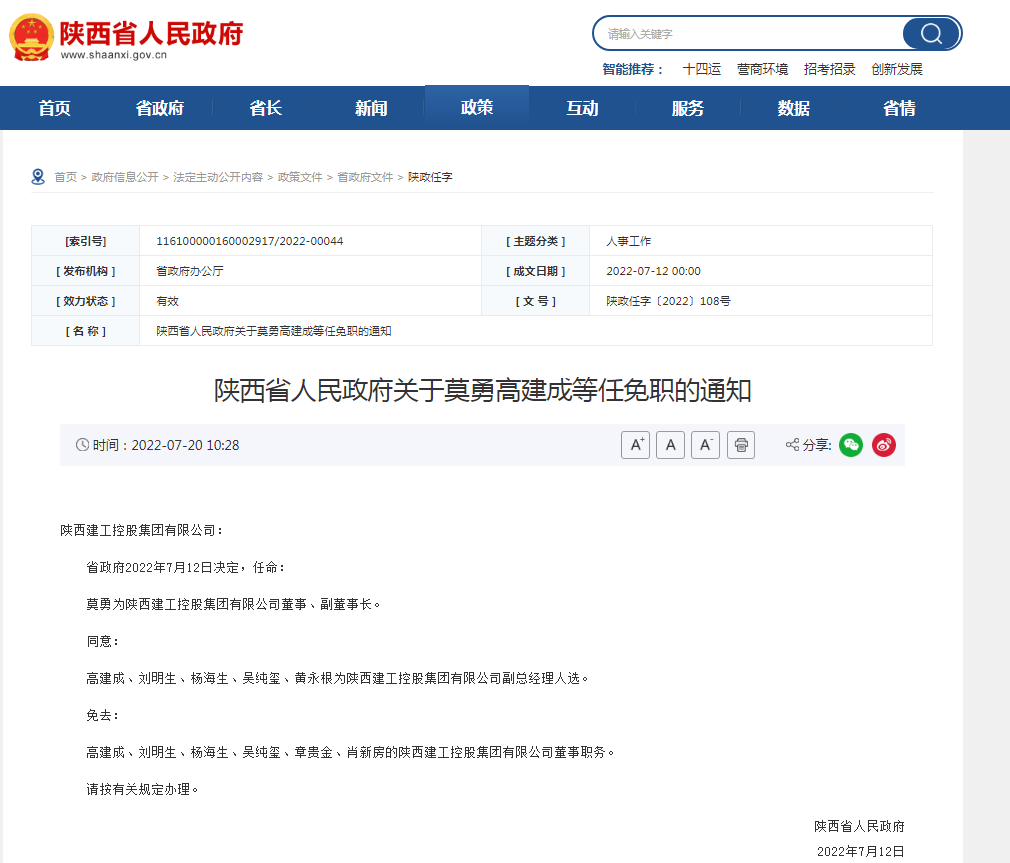
Task: Open the 营商环境 recommended link
Action: (764, 68)
